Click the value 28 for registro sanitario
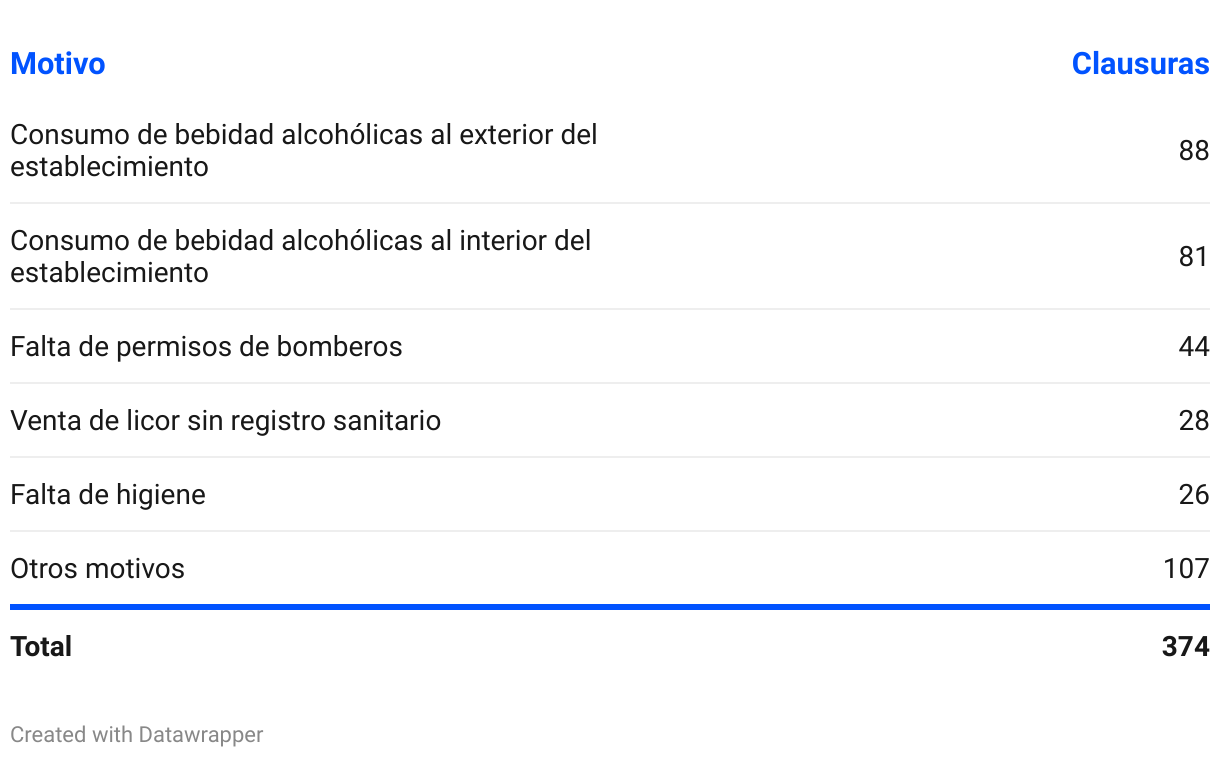The height and width of the screenshot is (758, 1220). [1194, 421]
